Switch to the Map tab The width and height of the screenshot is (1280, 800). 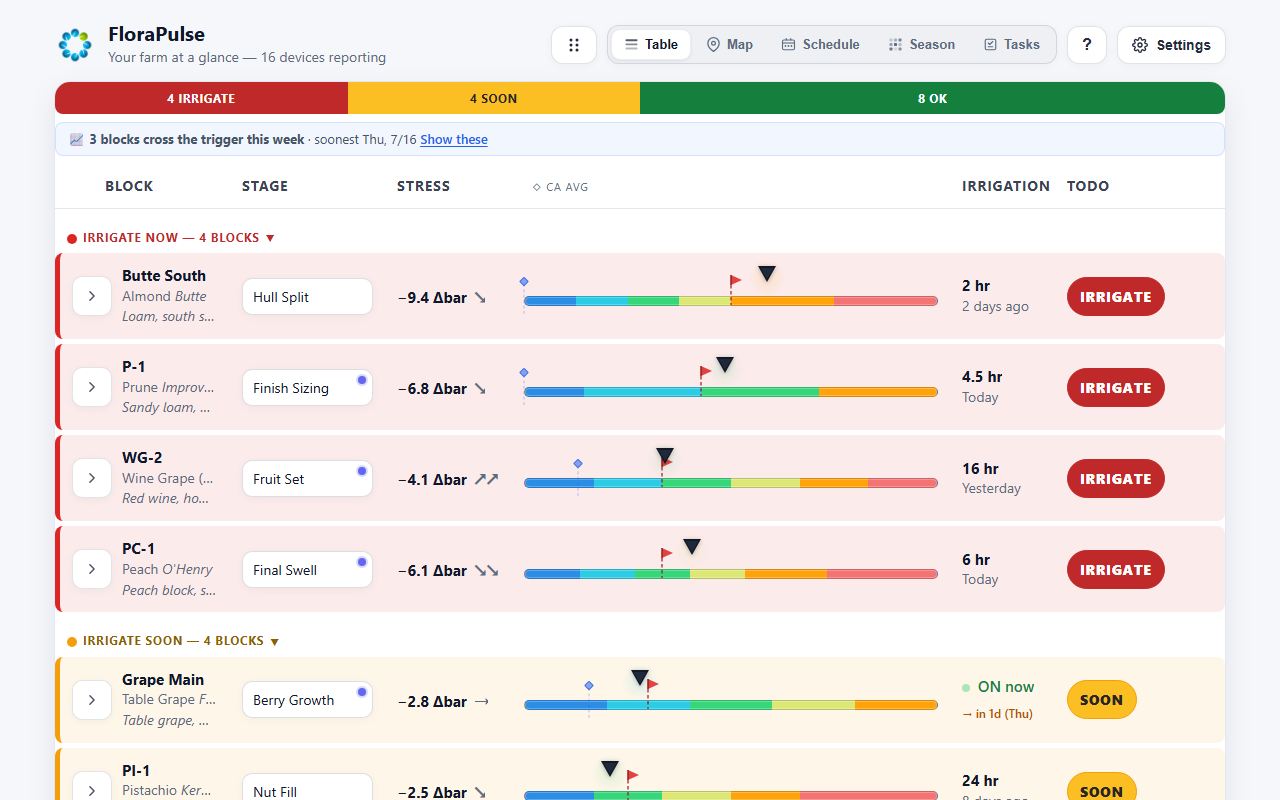tap(729, 45)
